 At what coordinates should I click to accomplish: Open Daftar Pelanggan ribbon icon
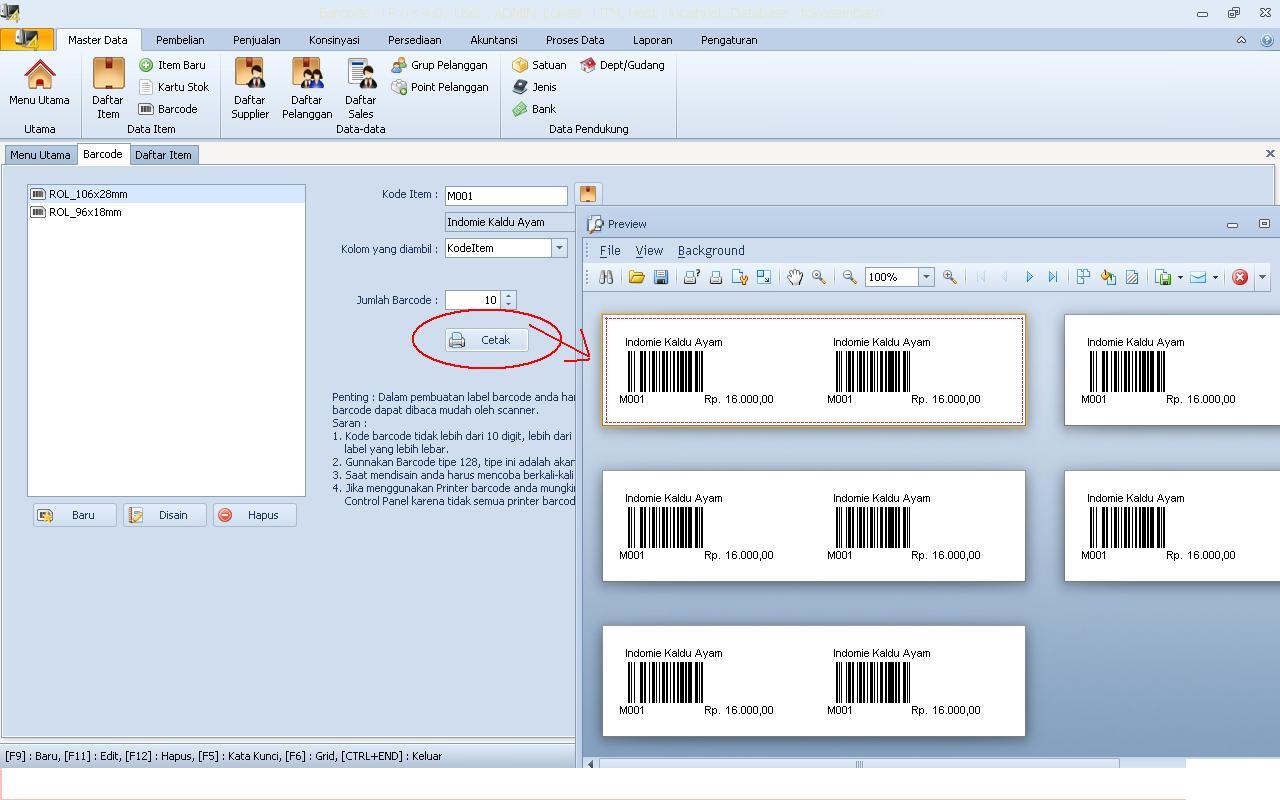[x=307, y=88]
